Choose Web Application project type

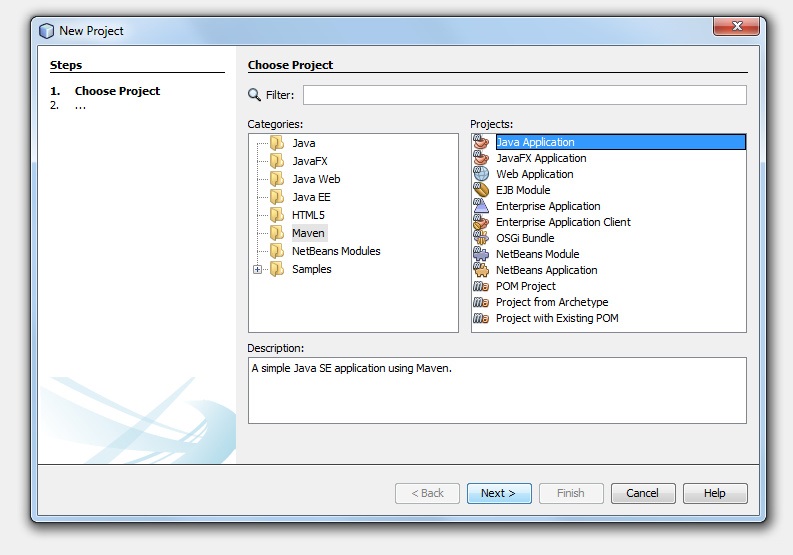[x=535, y=174]
